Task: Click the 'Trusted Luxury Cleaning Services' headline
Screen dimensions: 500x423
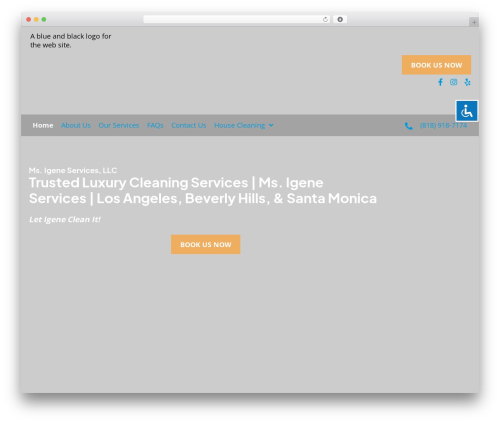Action: click(x=203, y=190)
